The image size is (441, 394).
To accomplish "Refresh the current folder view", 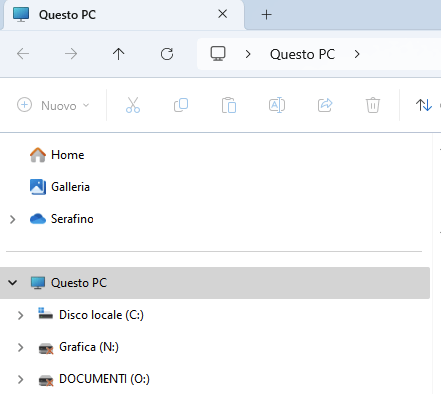I will pyautogui.click(x=167, y=54).
